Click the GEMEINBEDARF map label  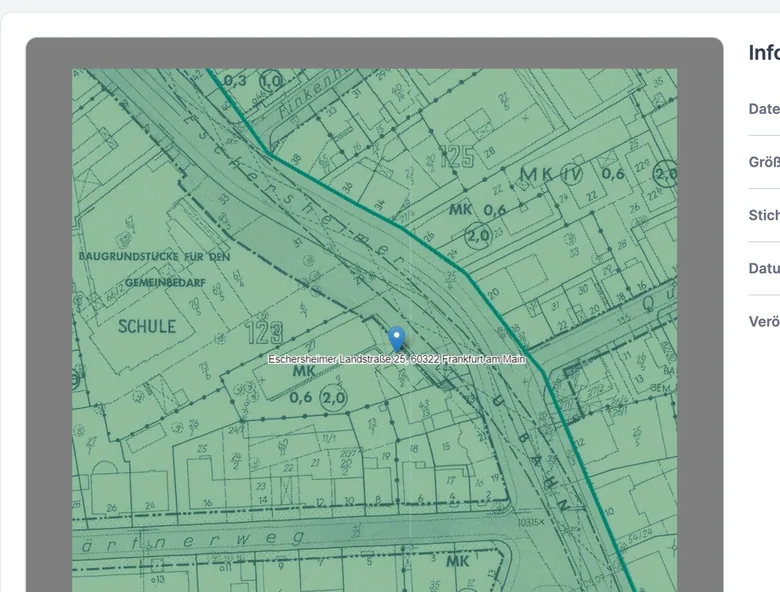(165, 283)
